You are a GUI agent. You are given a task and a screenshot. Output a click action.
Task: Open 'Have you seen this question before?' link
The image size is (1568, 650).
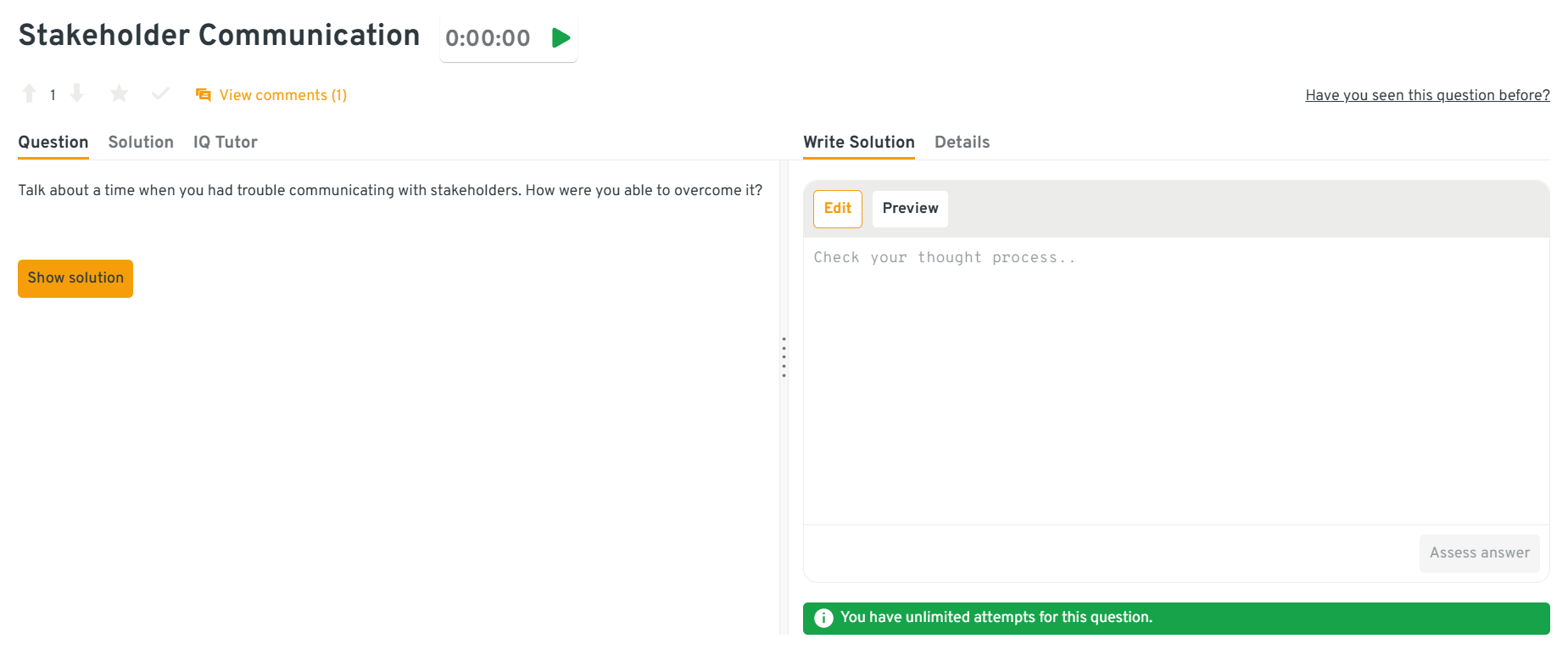1427,95
